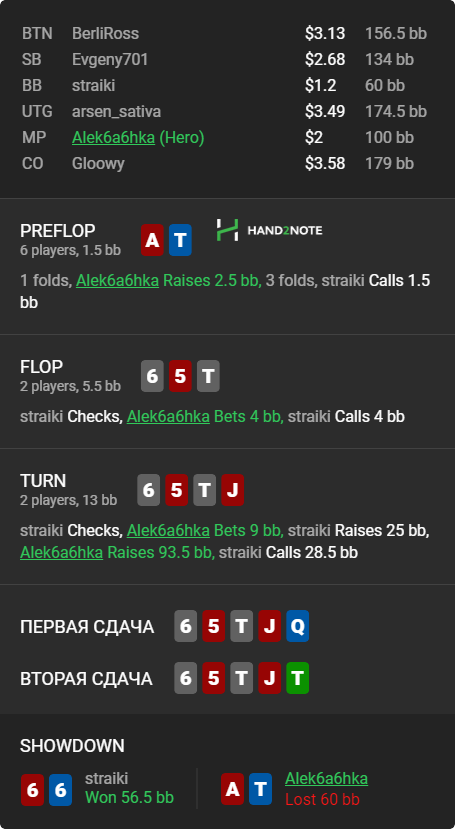The image size is (455, 829).
Task: Click the blue Queen card in first runout
Action: (x=298, y=626)
